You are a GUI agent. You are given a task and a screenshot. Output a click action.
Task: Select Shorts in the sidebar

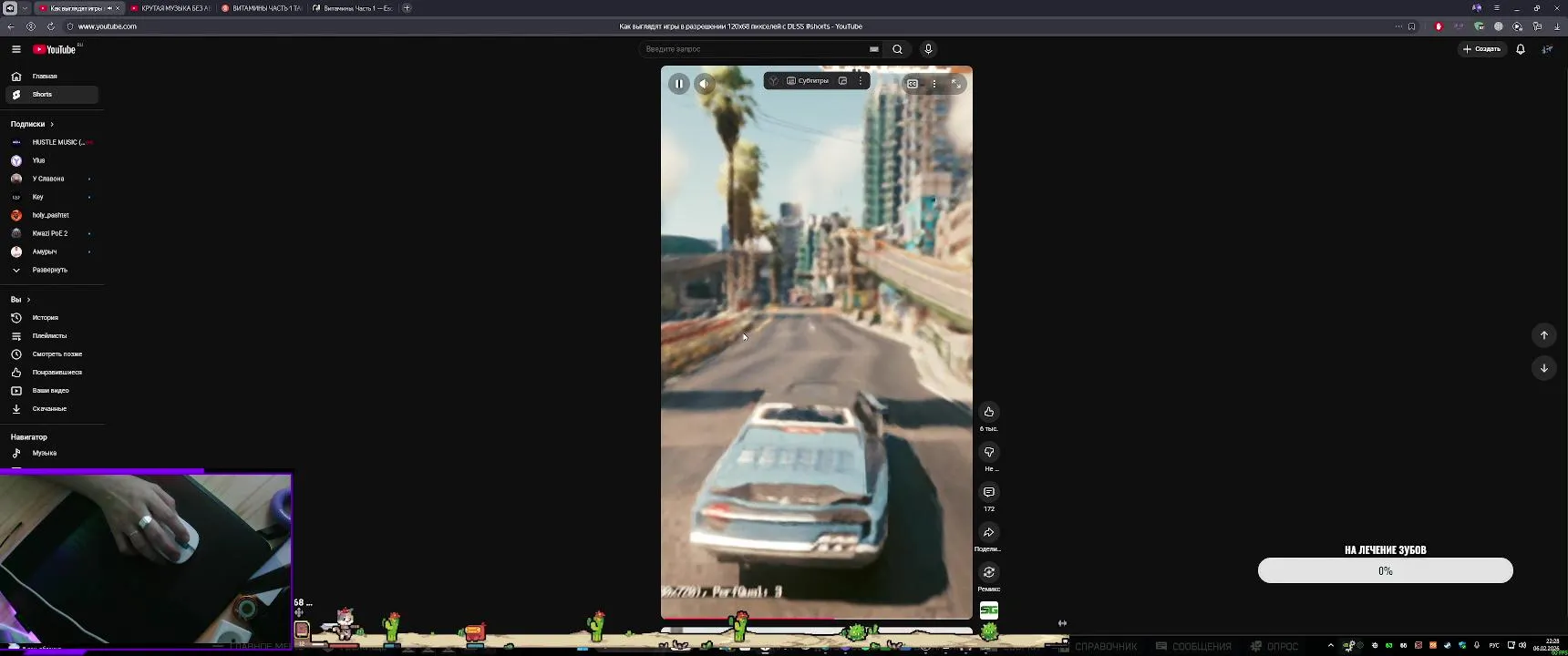coord(52,95)
